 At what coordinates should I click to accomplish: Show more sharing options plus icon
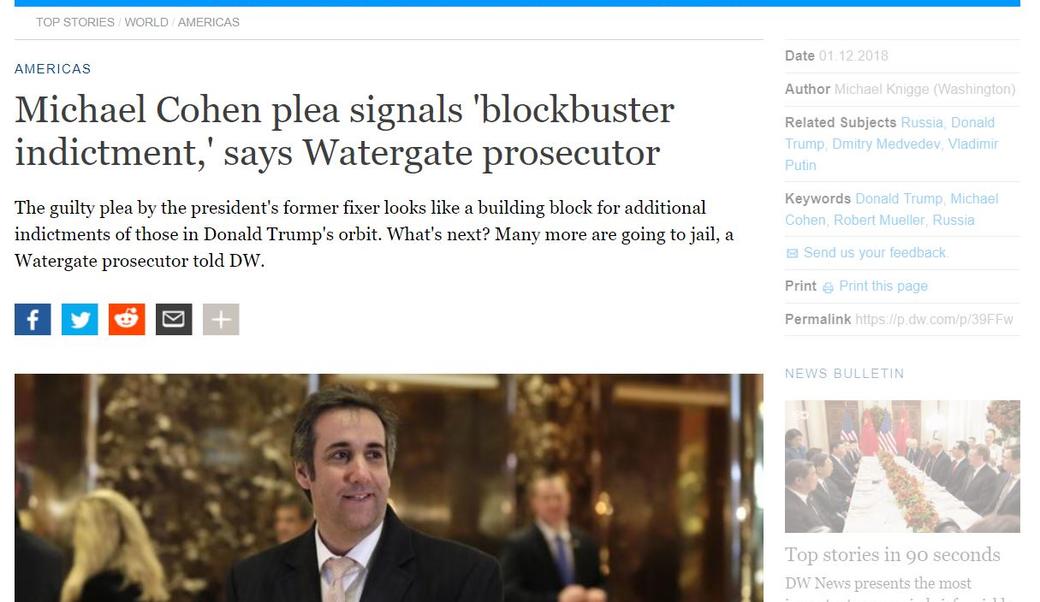[x=221, y=320]
